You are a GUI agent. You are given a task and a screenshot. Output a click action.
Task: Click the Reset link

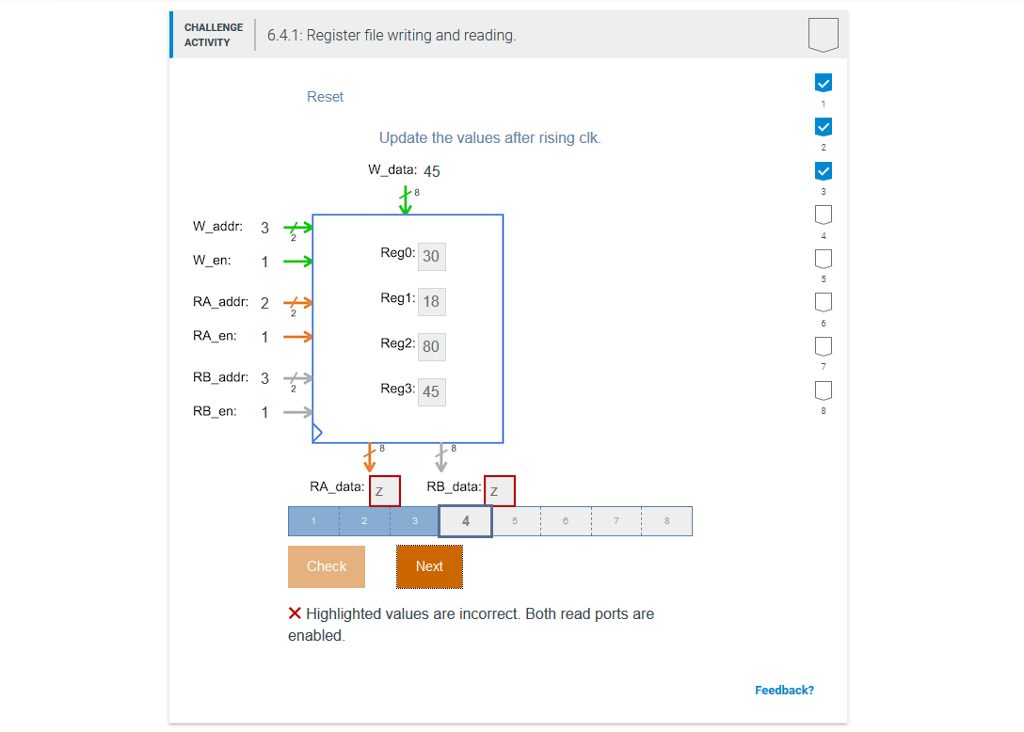[325, 96]
